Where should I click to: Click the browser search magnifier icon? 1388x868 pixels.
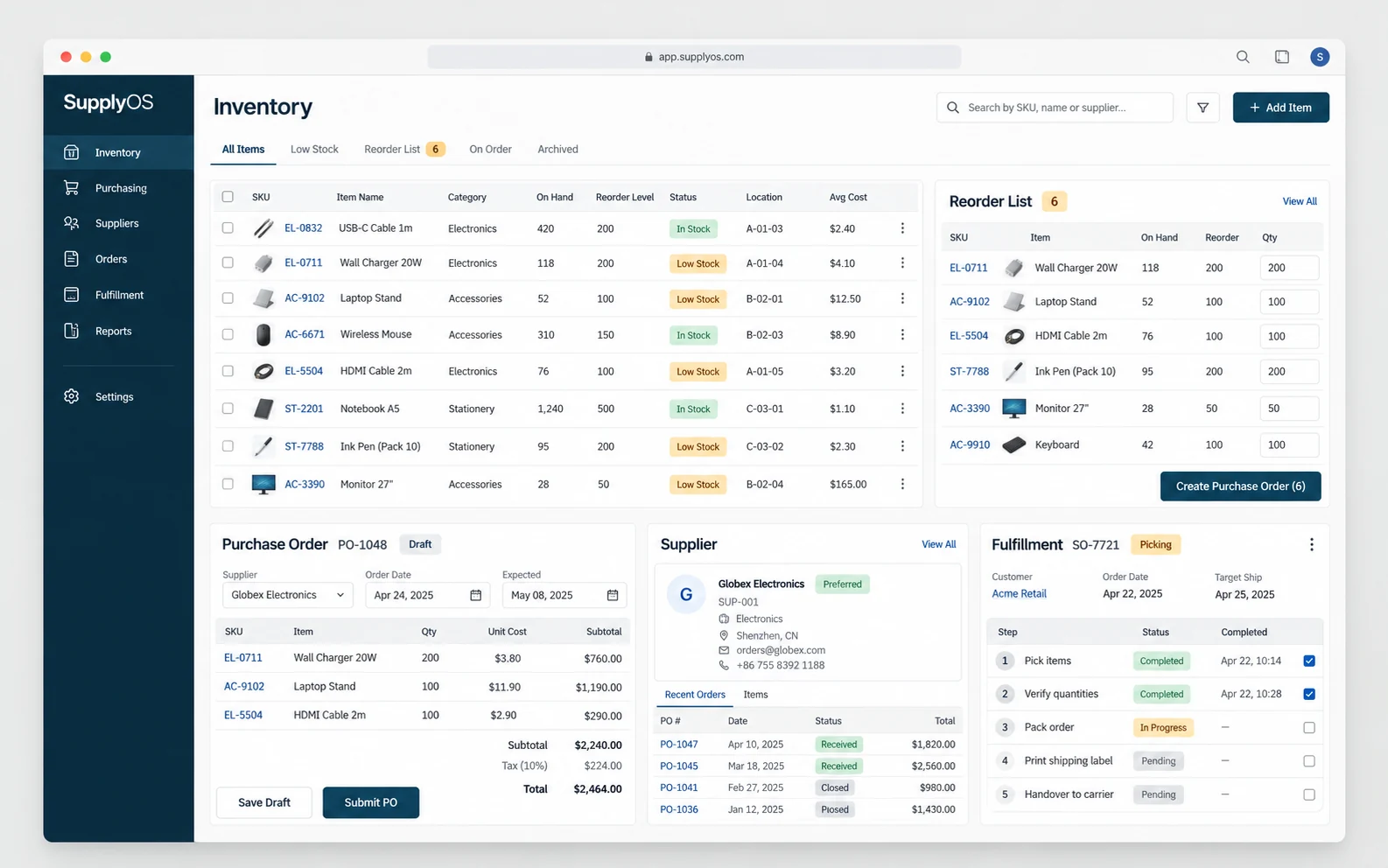pyautogui.click(x=1243, y=57)
